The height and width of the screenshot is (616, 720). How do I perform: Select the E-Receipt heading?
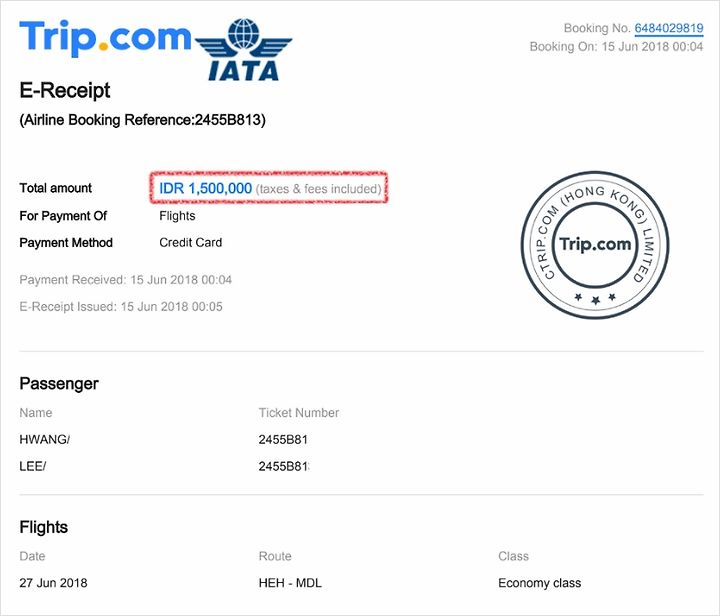pos(65,90)
